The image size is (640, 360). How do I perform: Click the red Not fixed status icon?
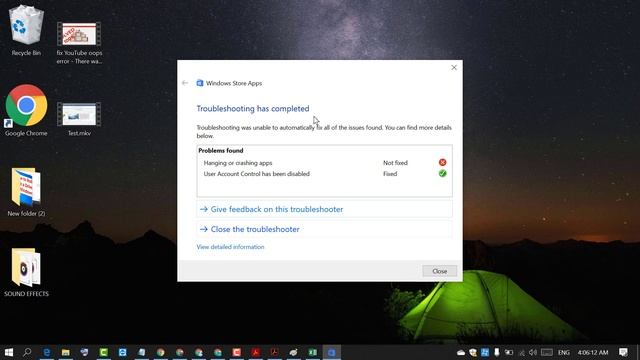[x=442, y=162]
